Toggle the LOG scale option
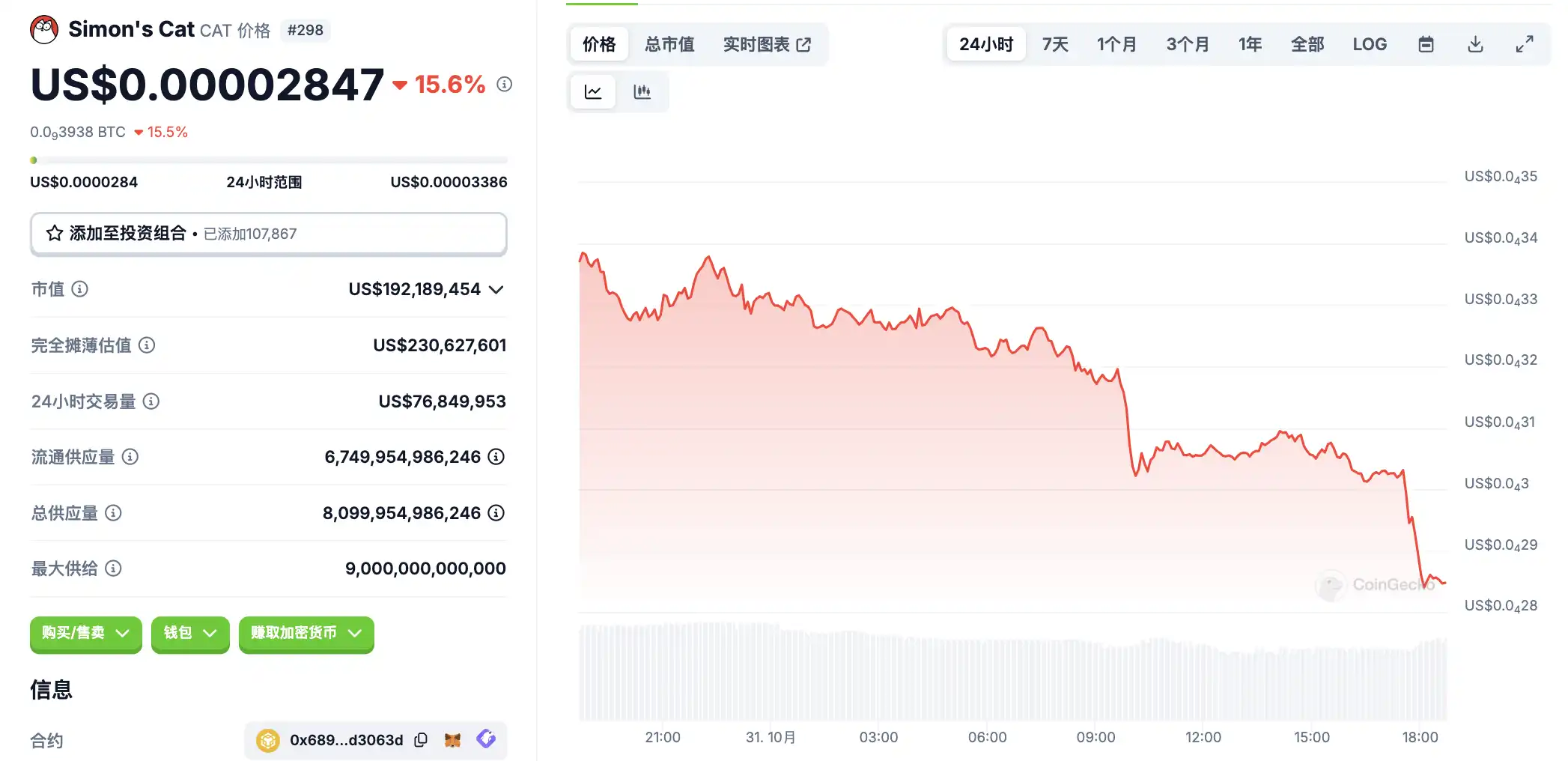The width and height of the screenshot is (1568, 761). [1370, 45]
